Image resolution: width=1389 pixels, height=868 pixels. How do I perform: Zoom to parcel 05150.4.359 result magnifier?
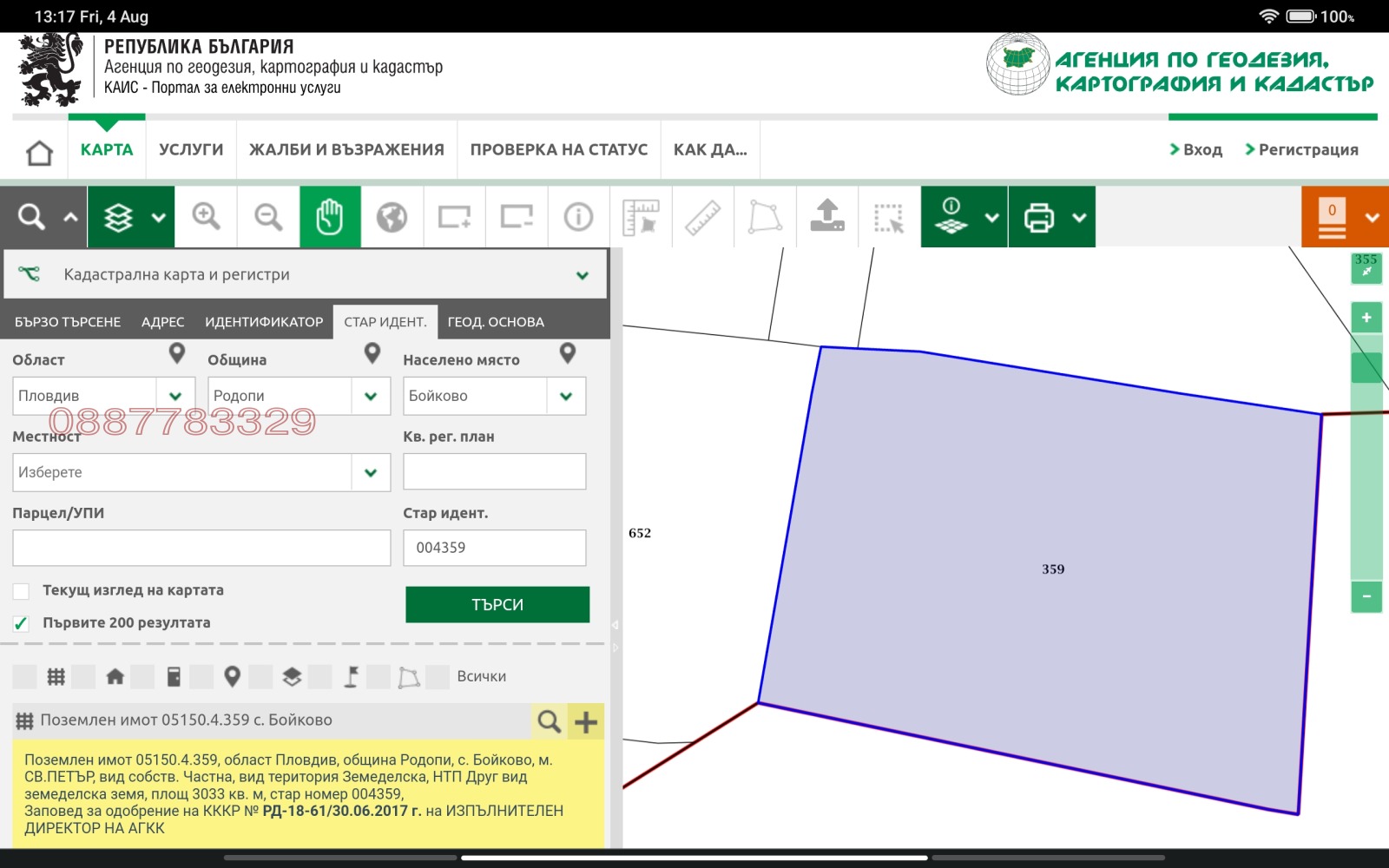pyautogui.click(x=549, y=721)
